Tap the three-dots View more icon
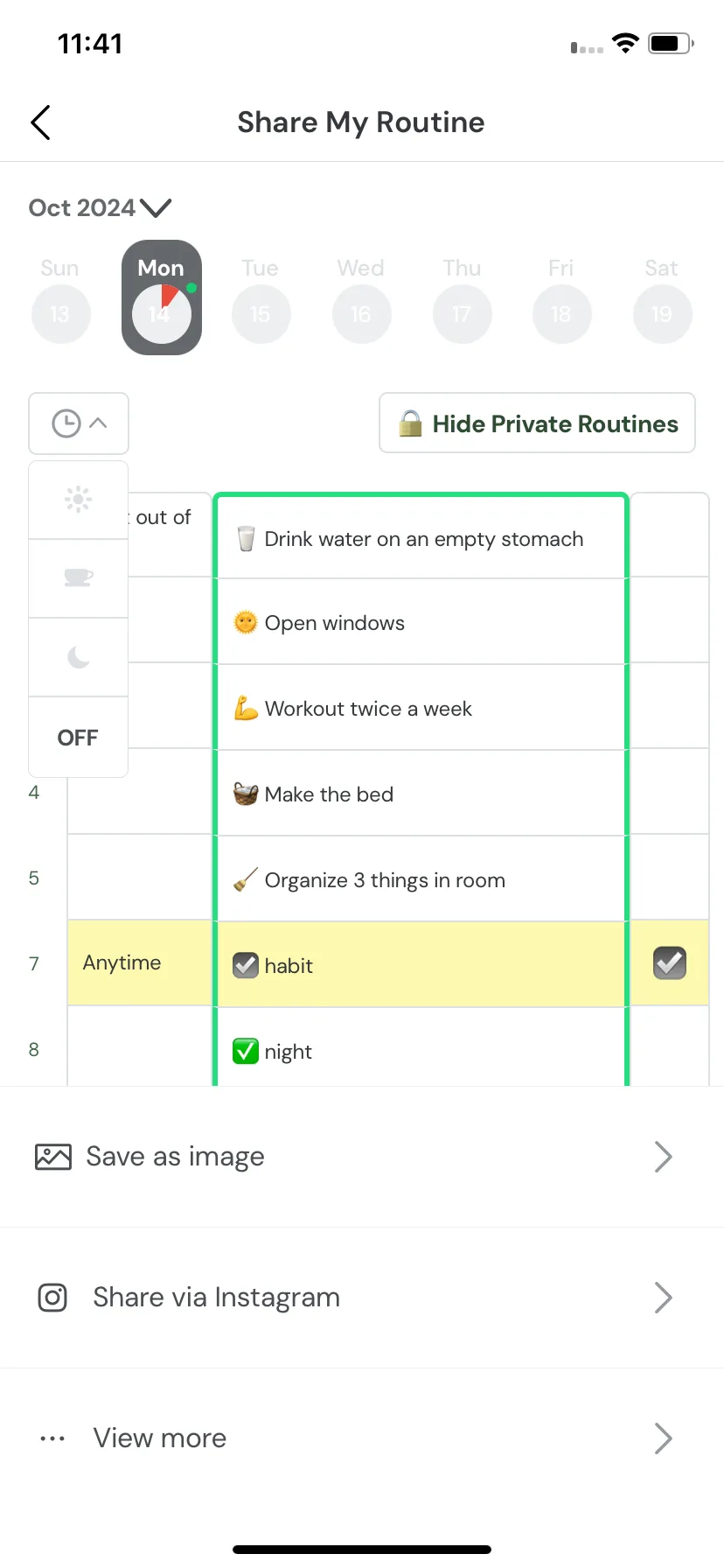The image size is (724, 1568). pyautogui.click(x=52, y=1438)
